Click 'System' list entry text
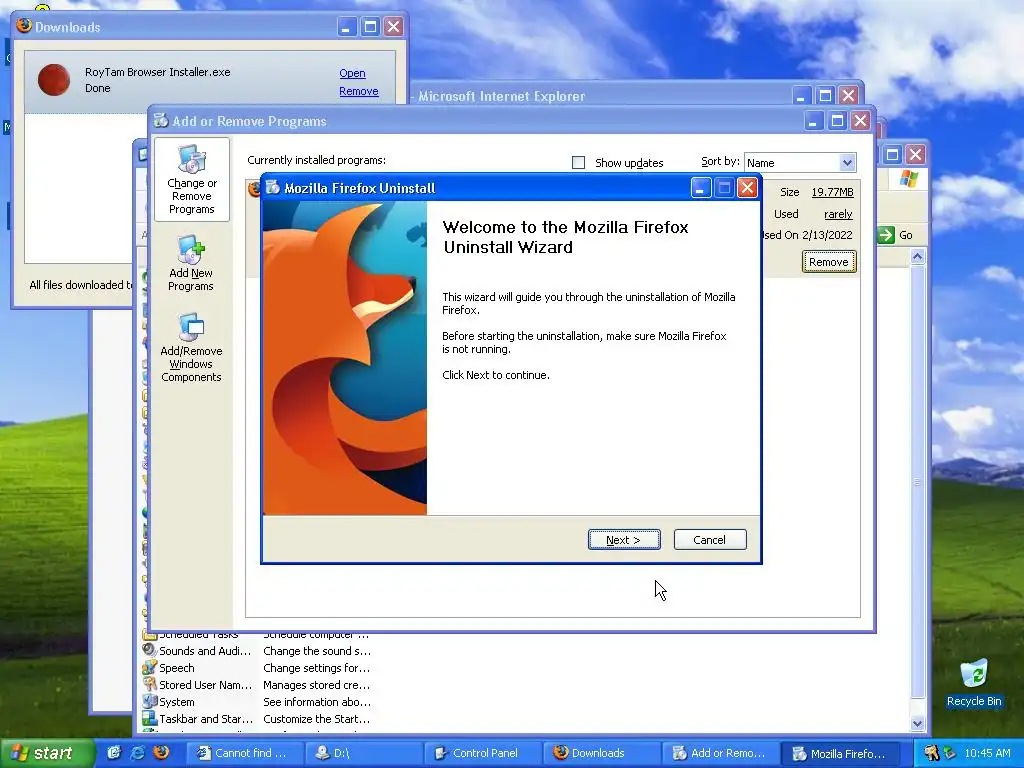This screenshot has height=768, width=1024. point(176,702)
